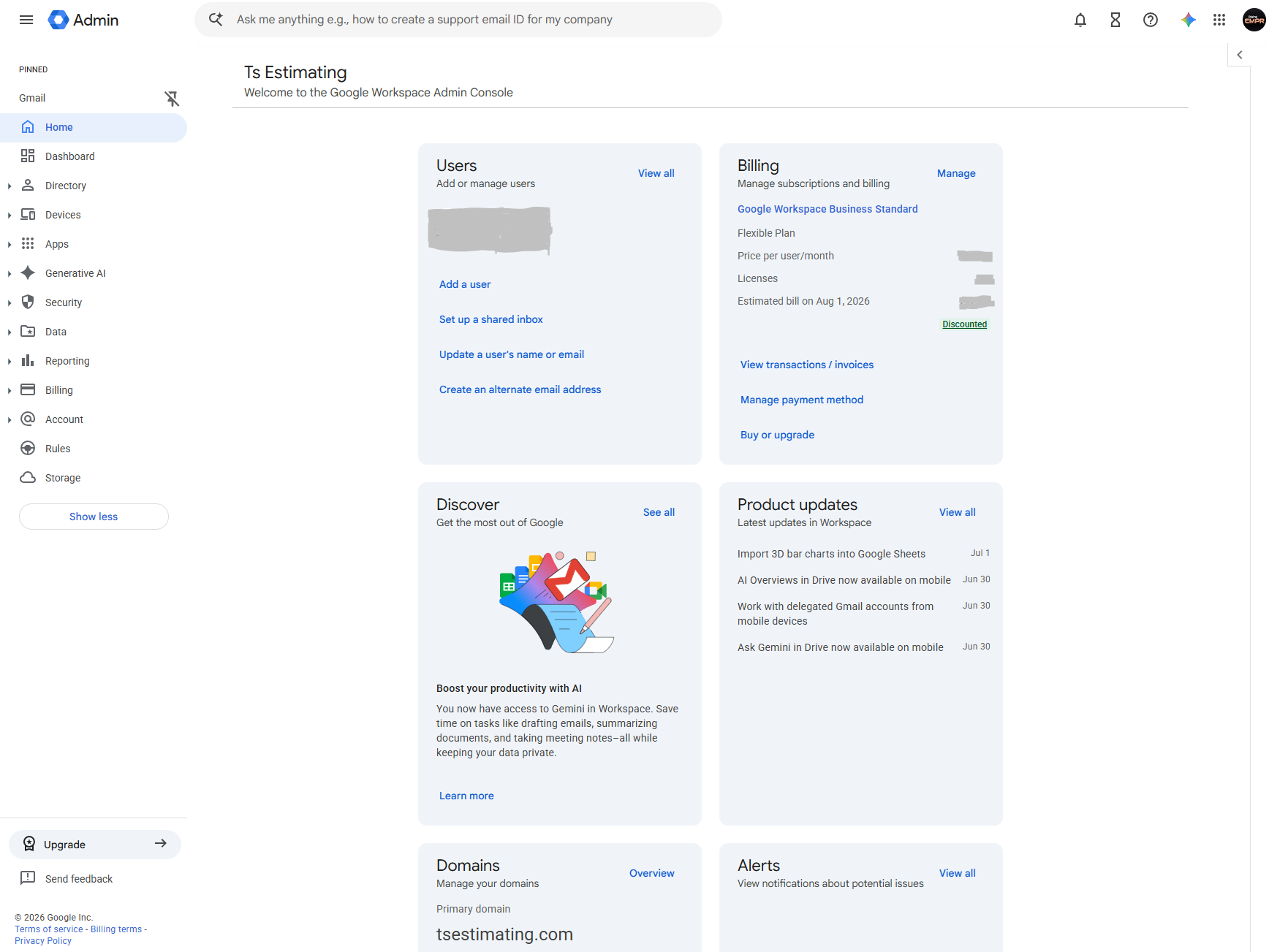
Task: Open the help question mark
Action: 1151,20
